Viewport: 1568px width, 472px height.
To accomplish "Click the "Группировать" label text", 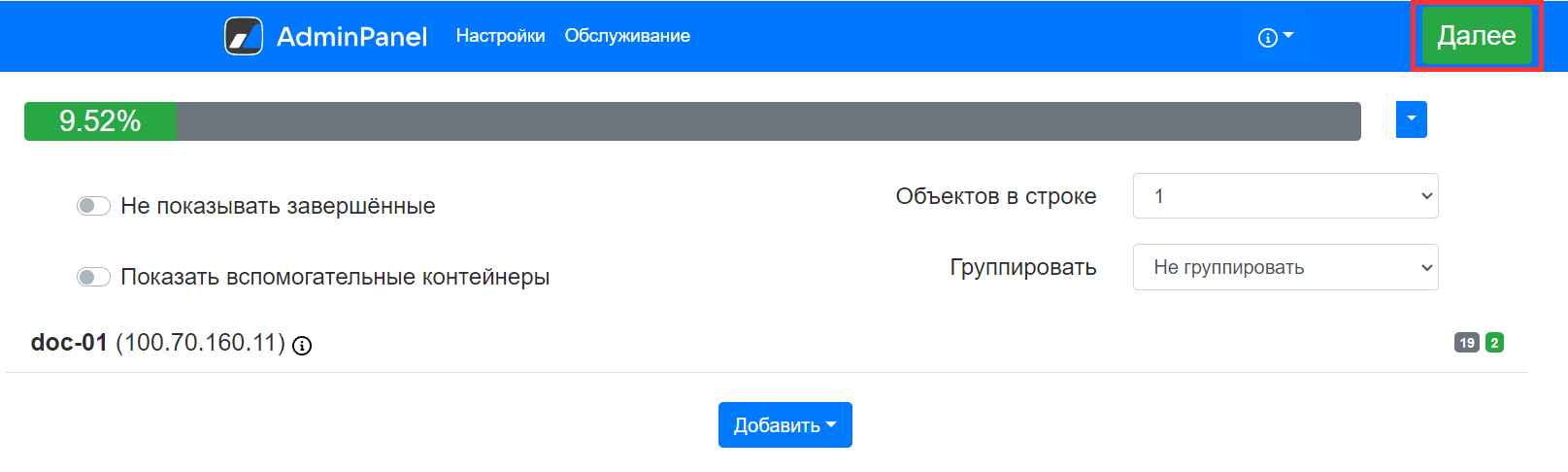I will (x=1022, y=267).
